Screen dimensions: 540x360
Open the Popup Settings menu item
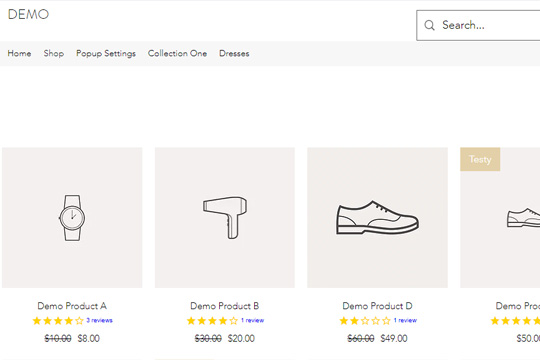pos(106,54)
